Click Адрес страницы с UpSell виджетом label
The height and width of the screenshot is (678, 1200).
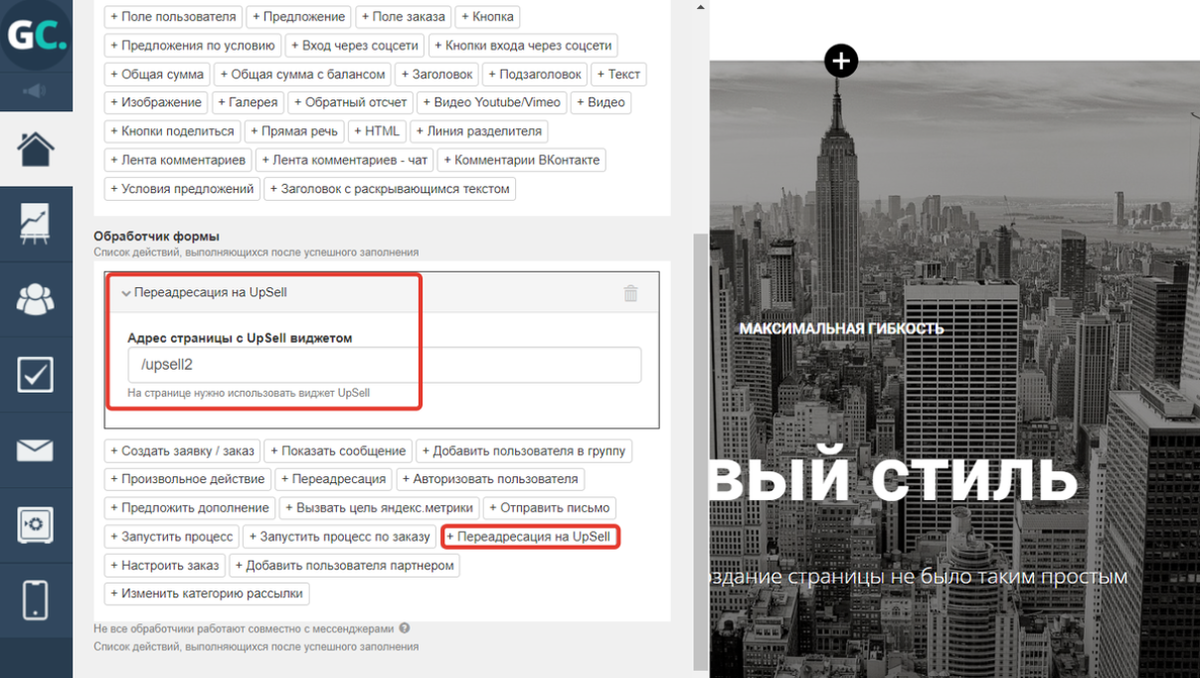click(240, 338)
